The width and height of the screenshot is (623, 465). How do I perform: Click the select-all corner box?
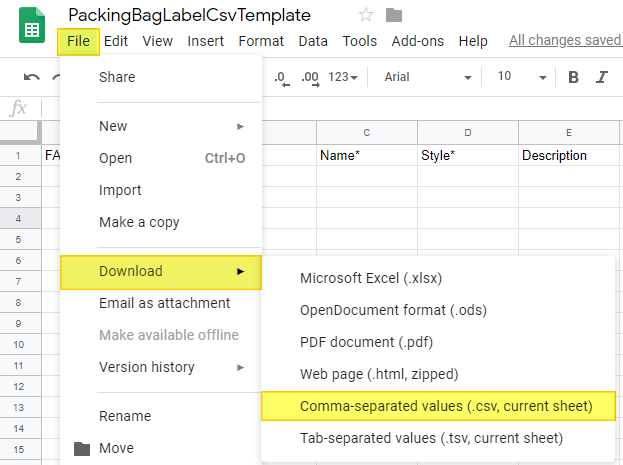20,132
